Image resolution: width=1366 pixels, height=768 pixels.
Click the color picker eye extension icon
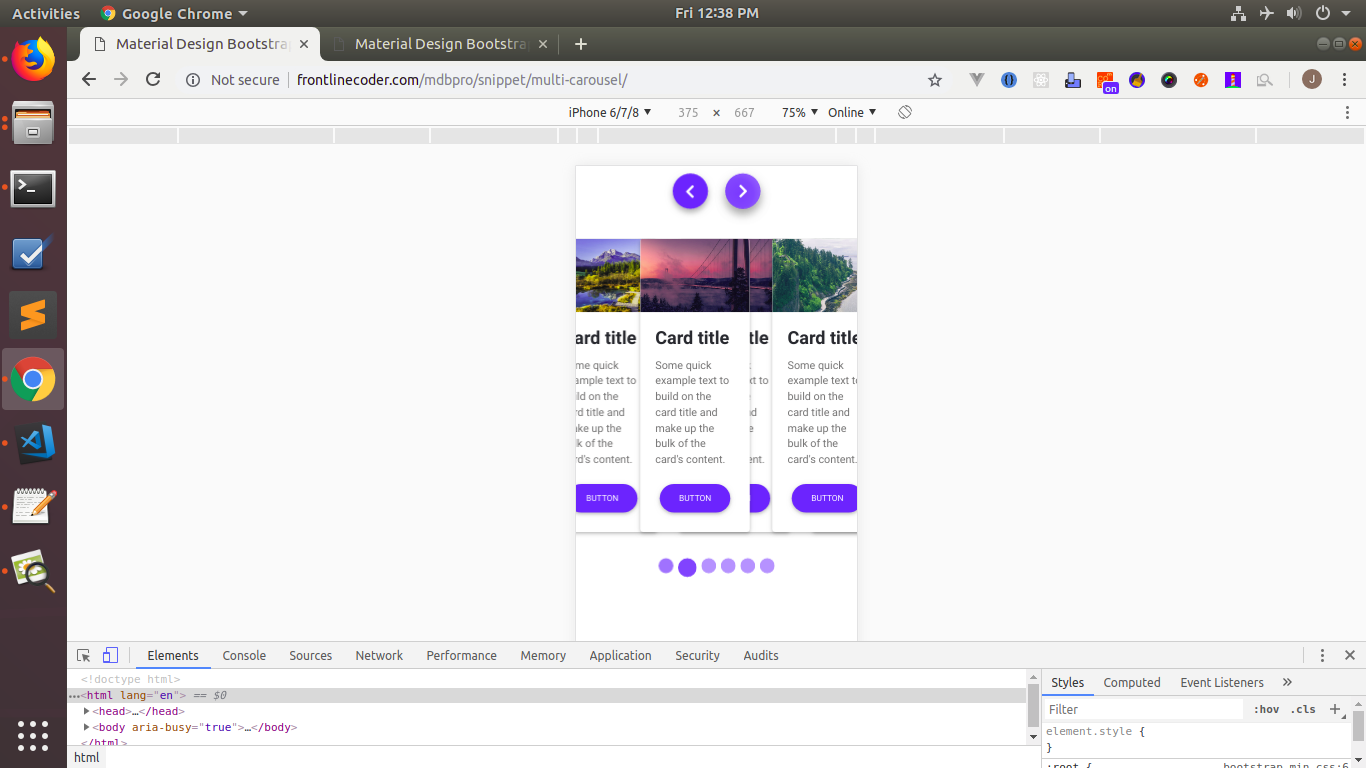[x=1169, y=80]
